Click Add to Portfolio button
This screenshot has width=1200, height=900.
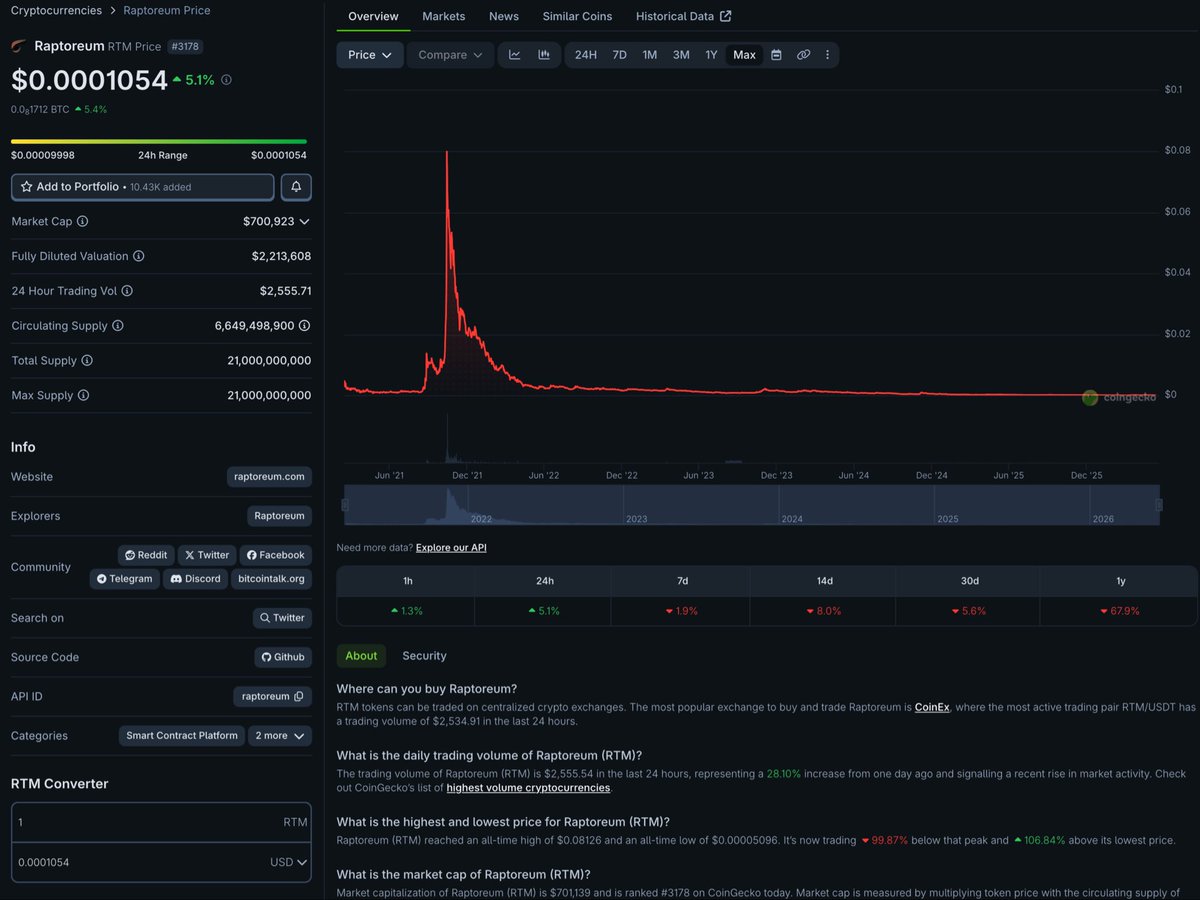click(143, 187)
